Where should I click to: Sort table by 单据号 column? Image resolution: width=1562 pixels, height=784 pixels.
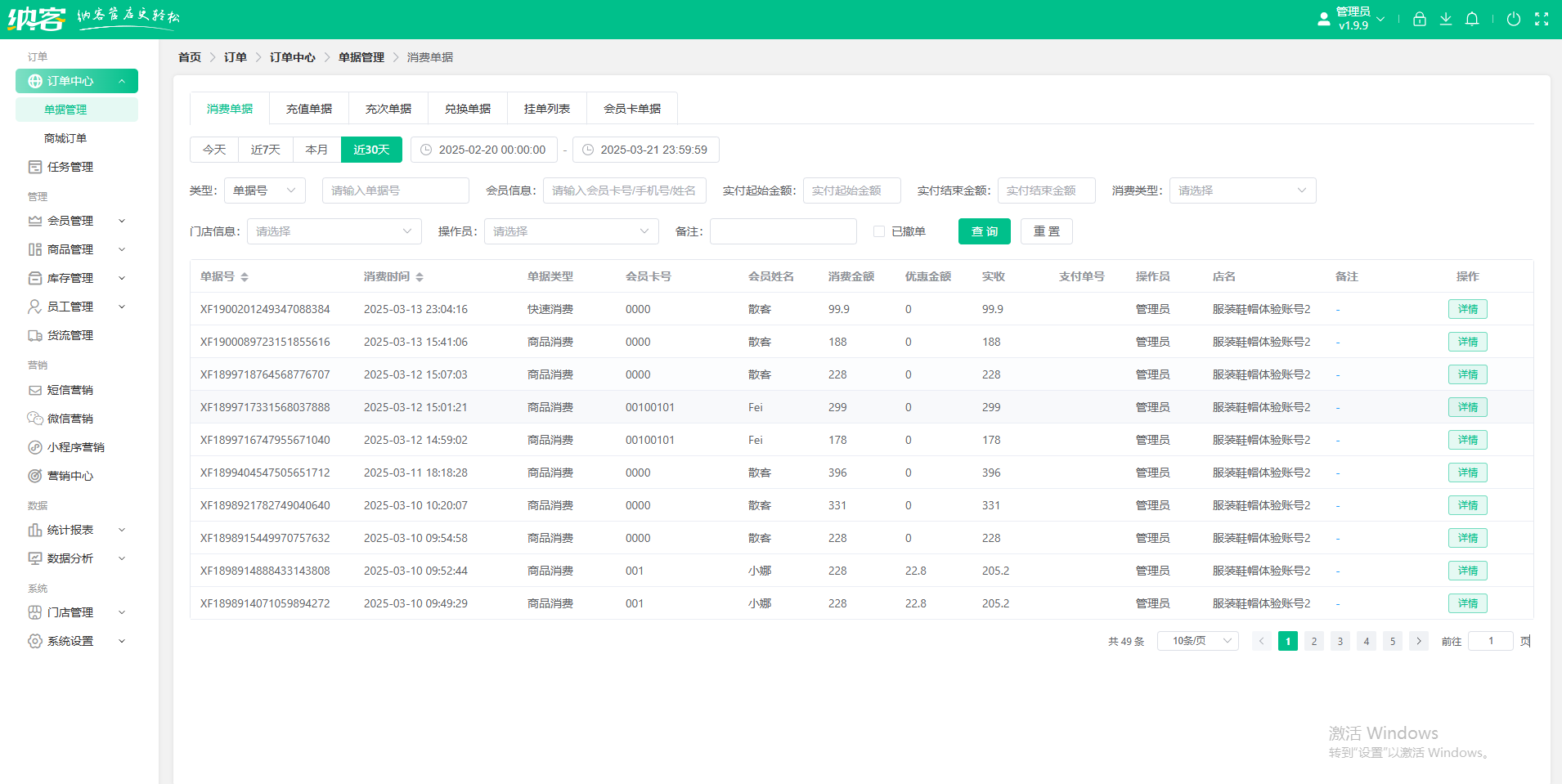(x=245, y=277)
